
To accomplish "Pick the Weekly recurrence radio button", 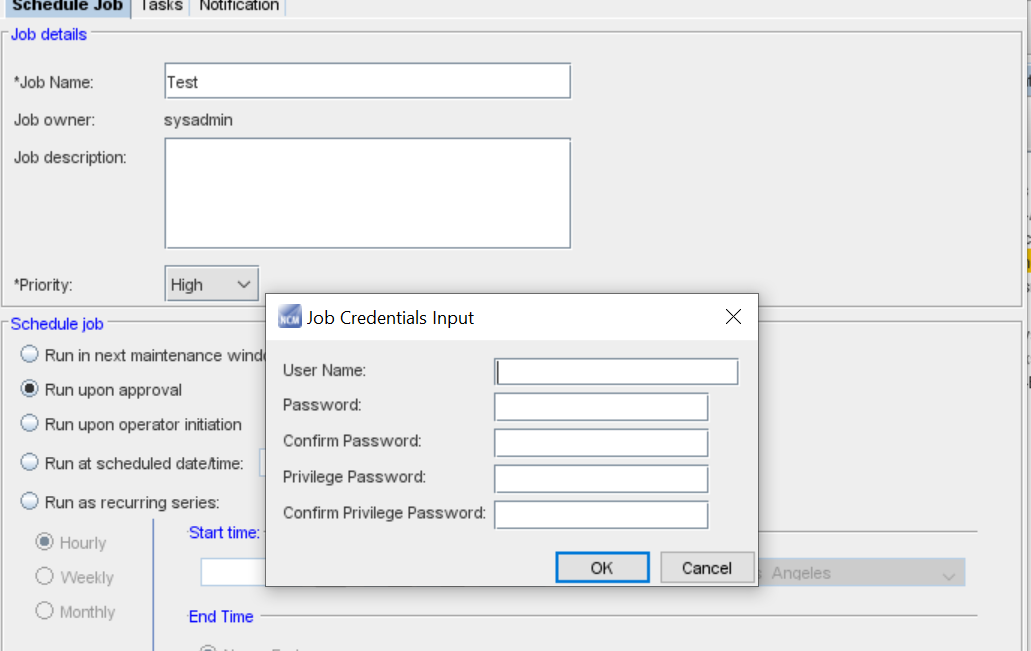I will [44, 577].
